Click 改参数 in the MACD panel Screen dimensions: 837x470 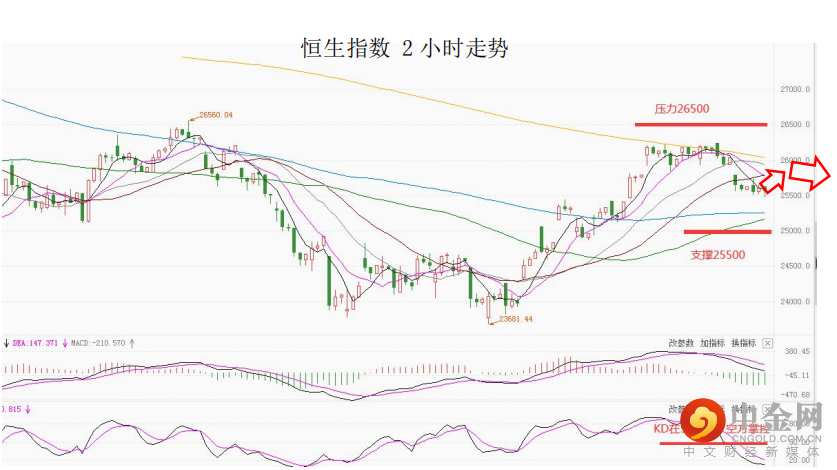click(680, 343)
